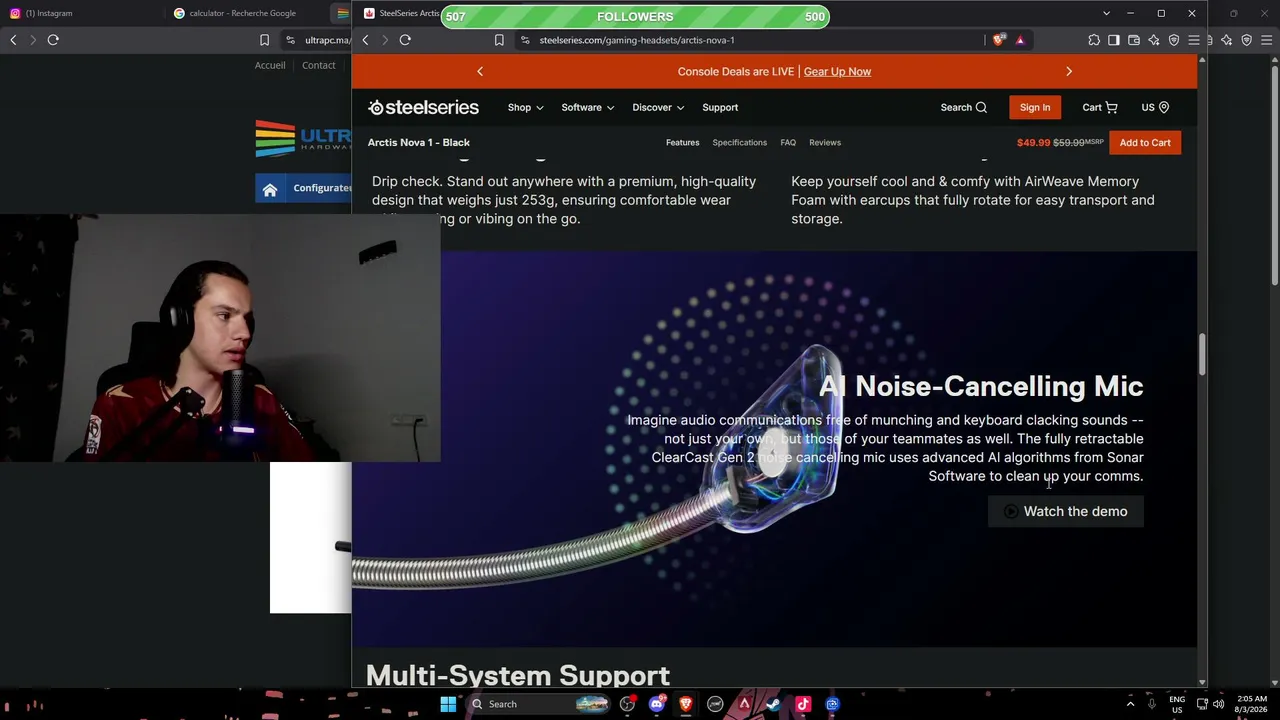Show hidden system tray icons
Screen dimensions: 1280x720
[x=1131, y=704]
